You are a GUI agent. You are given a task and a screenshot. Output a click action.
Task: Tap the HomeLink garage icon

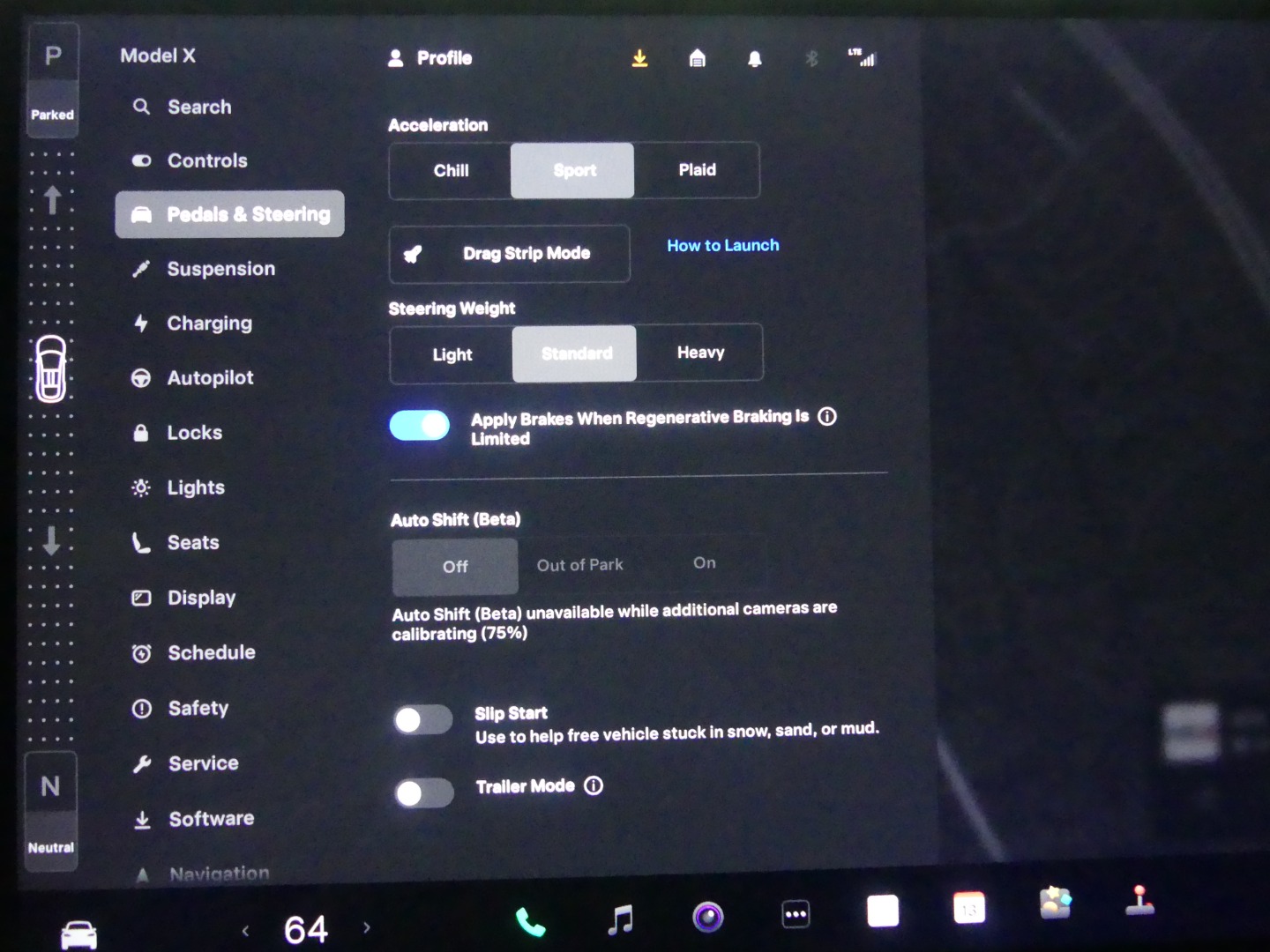pos(698,59)
